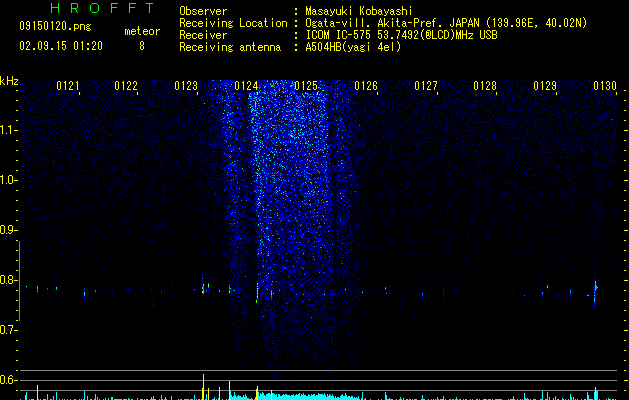
Task: Click the Receiving antenna label
Action: point(230,47)
